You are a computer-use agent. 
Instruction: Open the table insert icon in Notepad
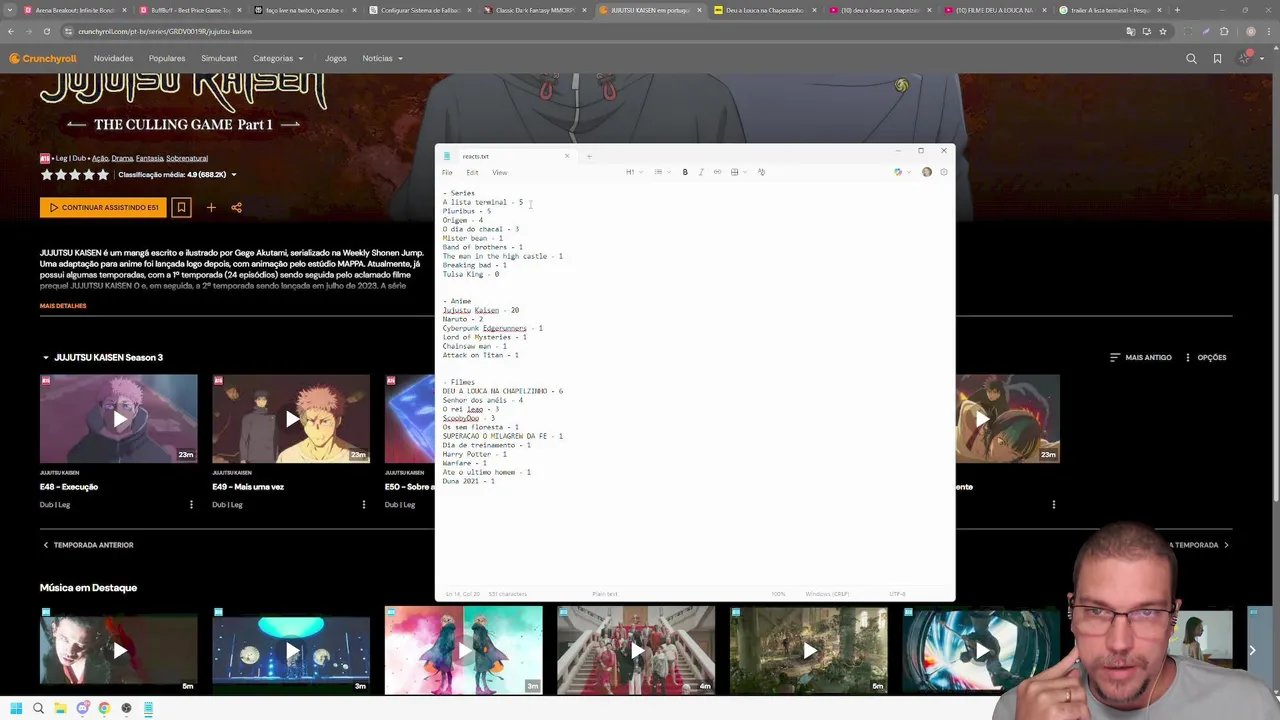[x=735, y=172]
